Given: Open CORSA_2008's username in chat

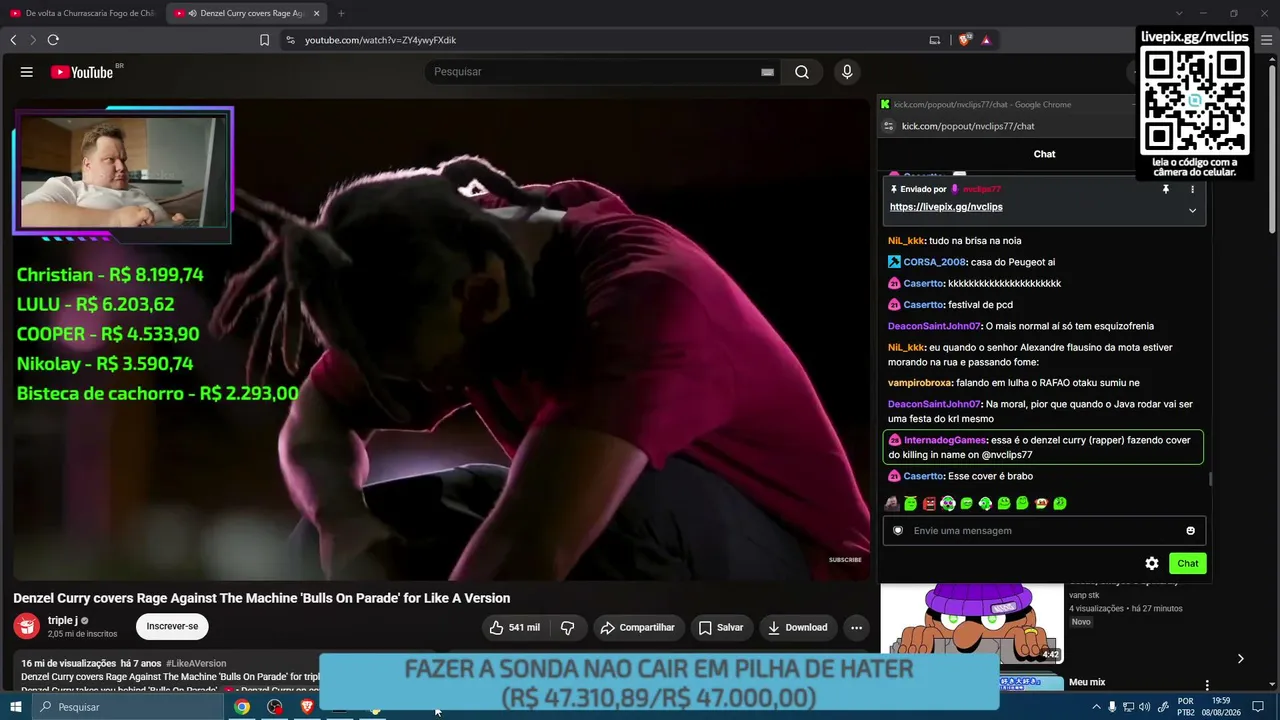Looking at the screenshot, I should 934,262.
